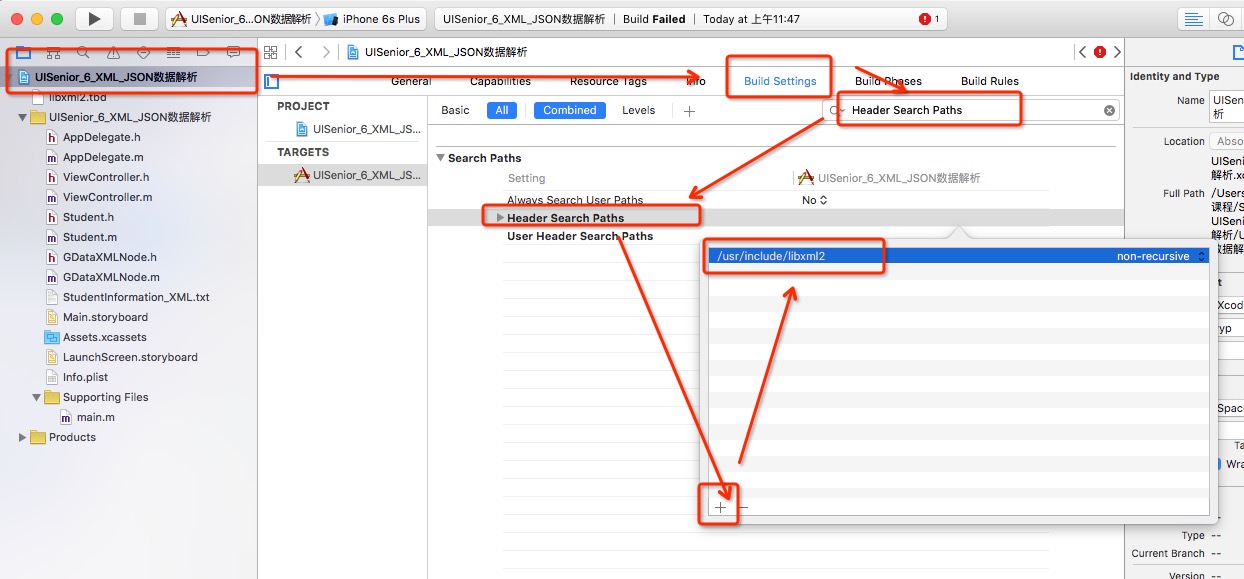Choose the iPhone 6s Plus destination
This screenshot has width=1244, height=579.
[x=372, y=19]
